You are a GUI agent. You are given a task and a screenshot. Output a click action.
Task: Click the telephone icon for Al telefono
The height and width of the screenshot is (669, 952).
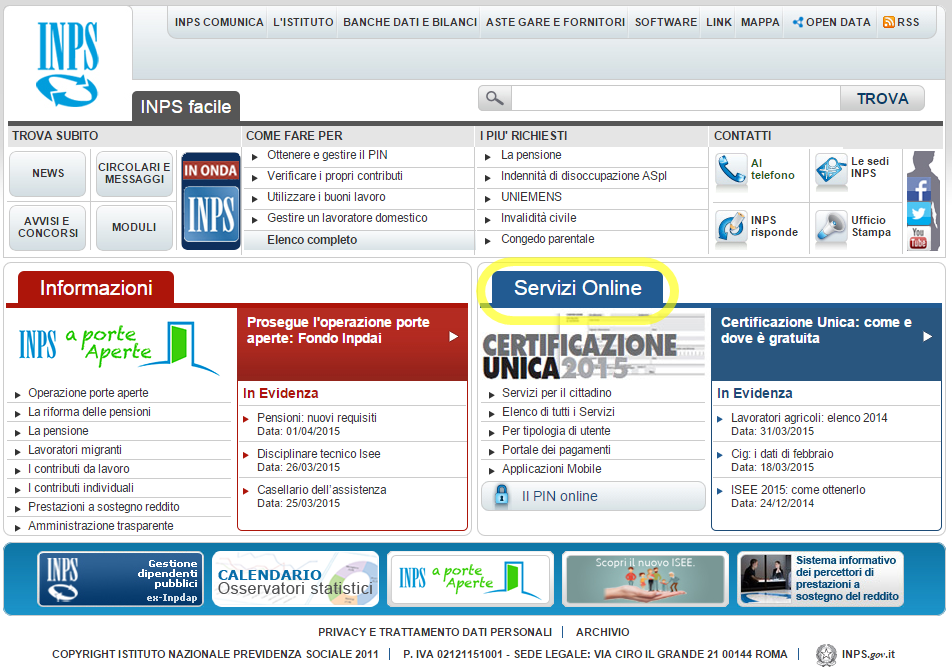[x=731, y=169]
